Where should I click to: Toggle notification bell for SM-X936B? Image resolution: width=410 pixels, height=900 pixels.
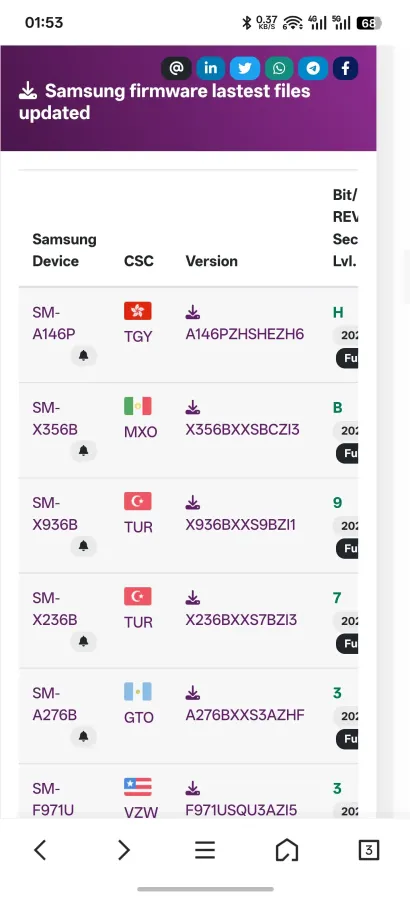point(84,546)
